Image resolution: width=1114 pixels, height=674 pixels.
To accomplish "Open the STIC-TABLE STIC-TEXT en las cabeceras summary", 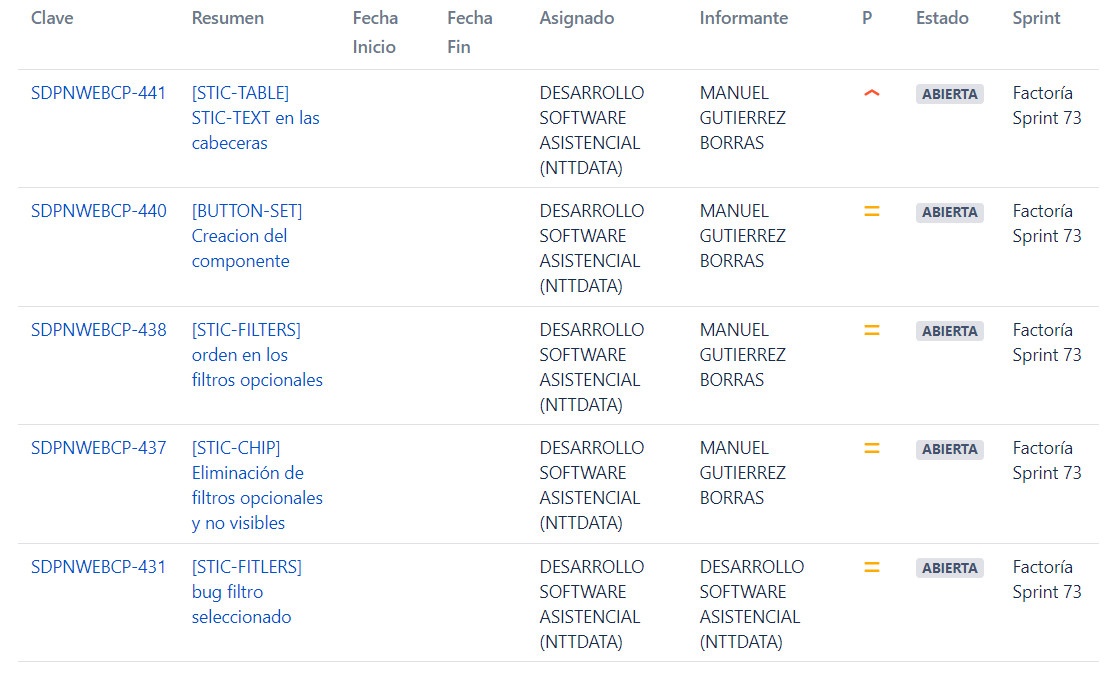I will (x=255, y=118).
